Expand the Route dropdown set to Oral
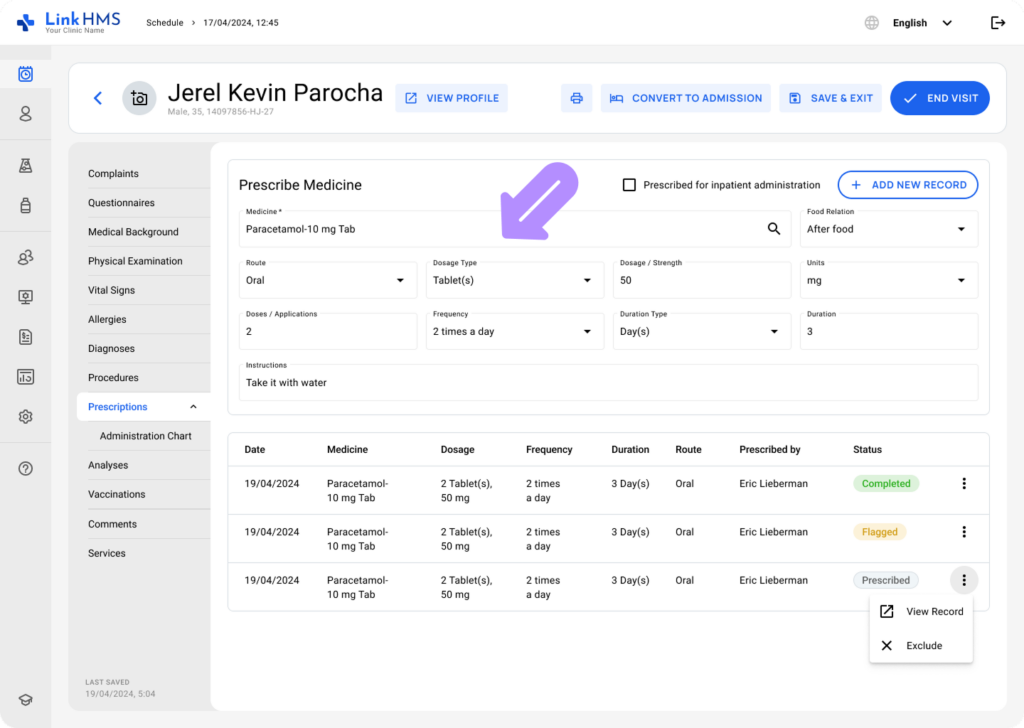 [x=328, y=281]
